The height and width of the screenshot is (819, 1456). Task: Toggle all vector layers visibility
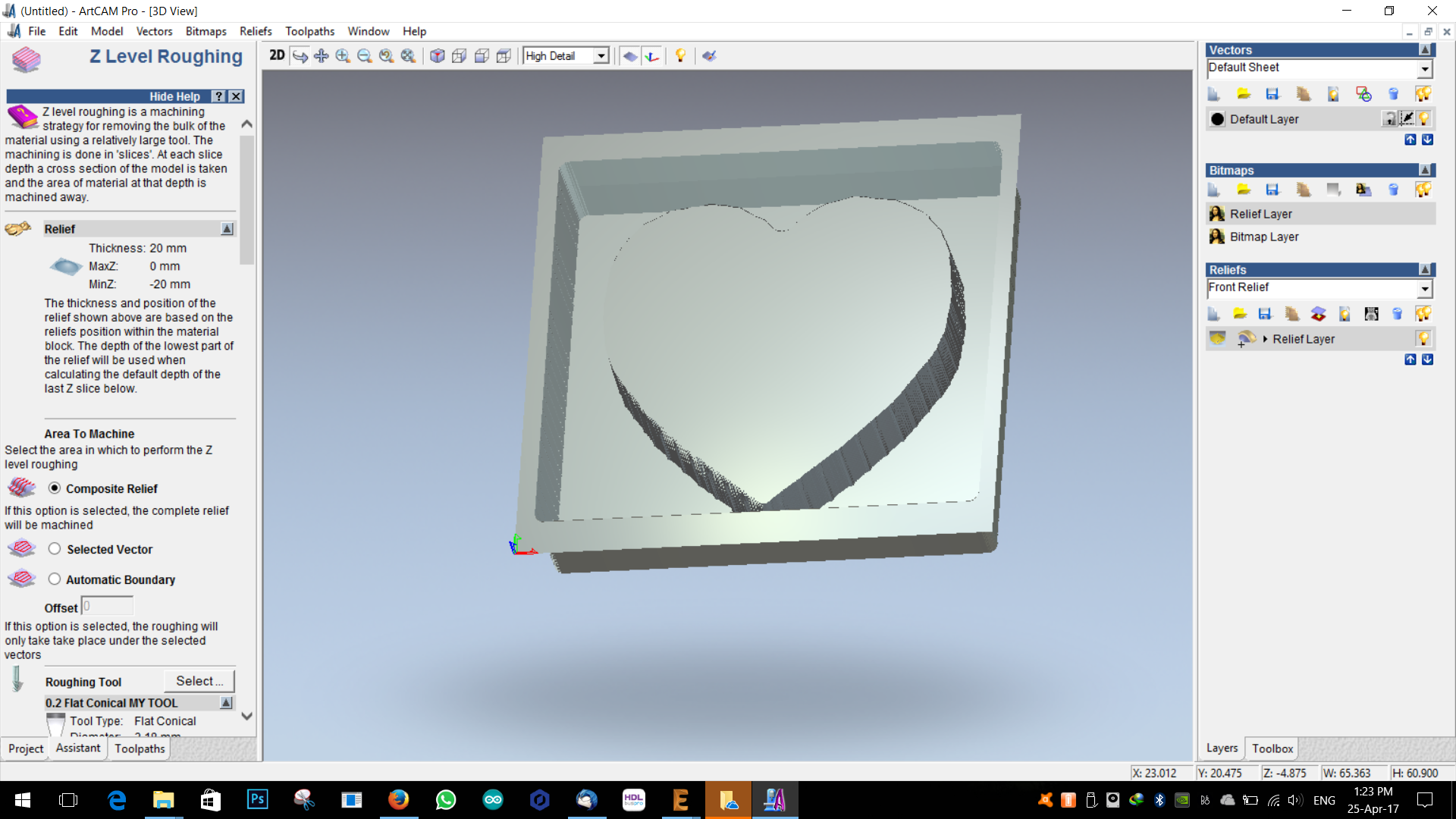click(x=1423, y=94)
